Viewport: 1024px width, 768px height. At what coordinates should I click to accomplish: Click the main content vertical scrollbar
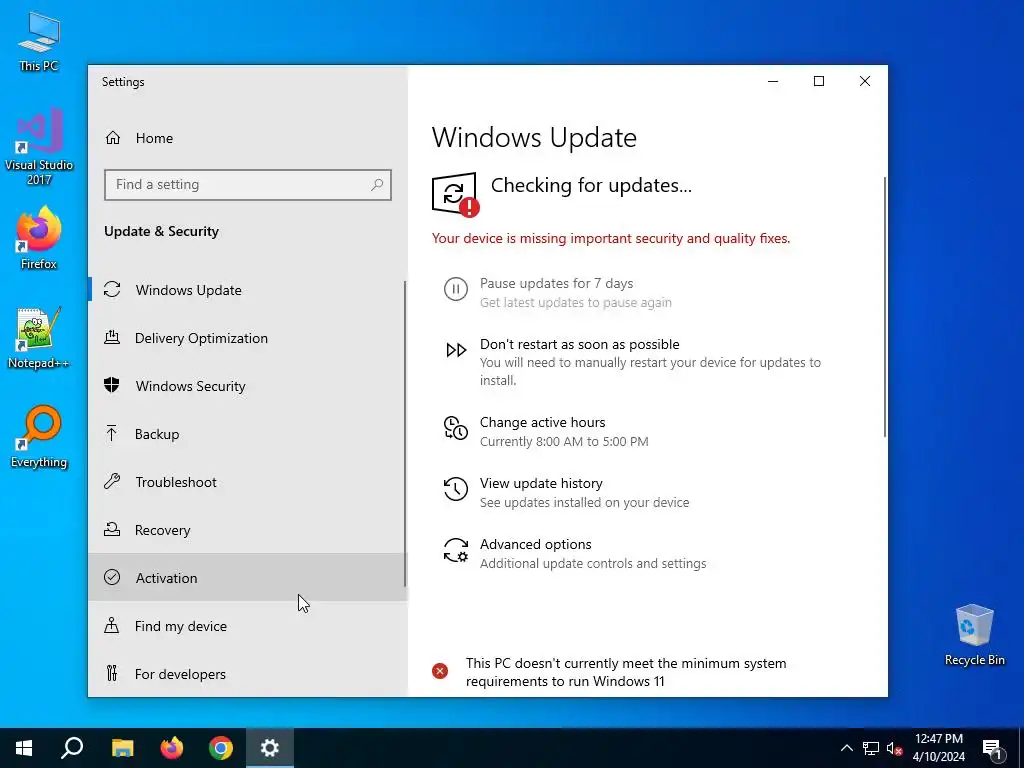point(885,306)
